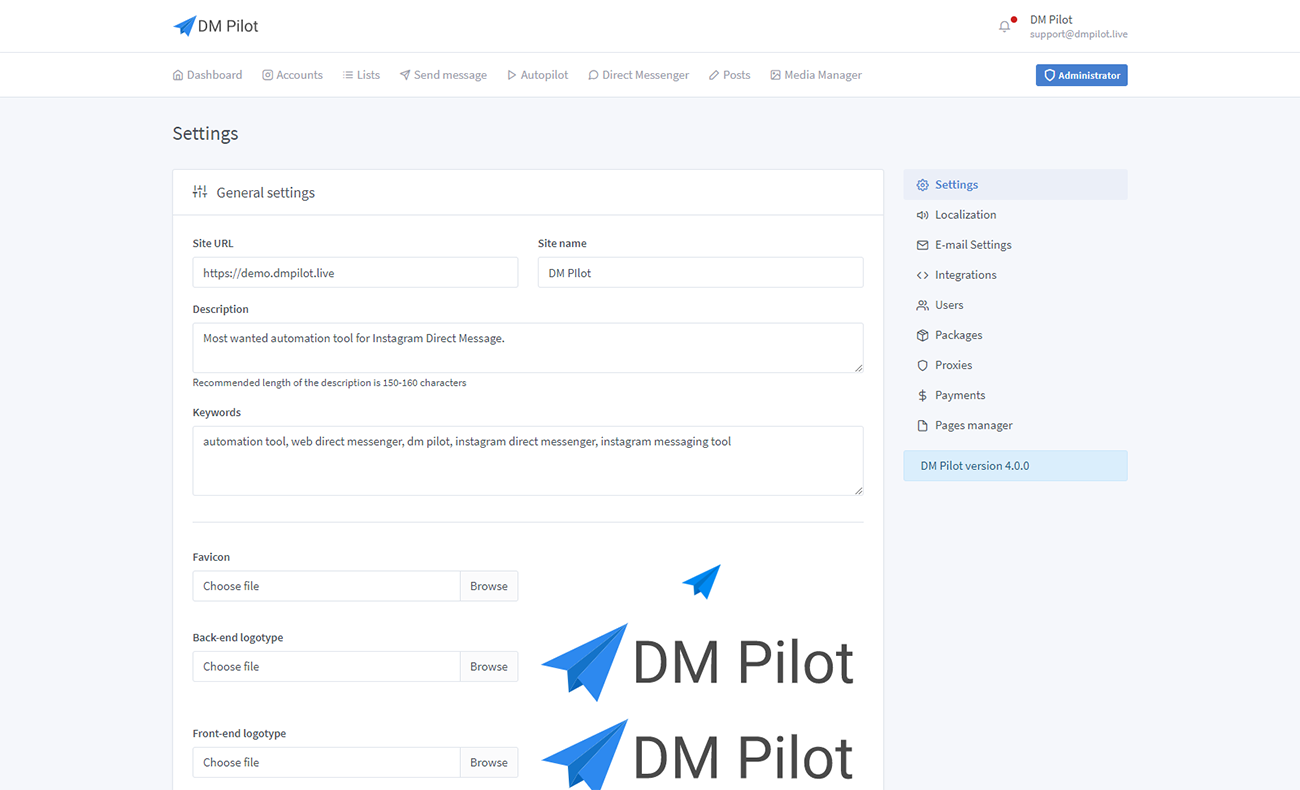Open the Dashboard menu item
Viewport: 1300px width, 790px height.
coord(207,75)
